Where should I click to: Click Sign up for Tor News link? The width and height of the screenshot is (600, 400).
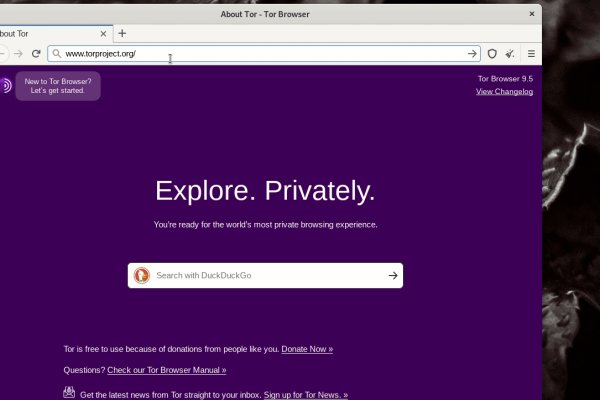click(x=305, y=395)
